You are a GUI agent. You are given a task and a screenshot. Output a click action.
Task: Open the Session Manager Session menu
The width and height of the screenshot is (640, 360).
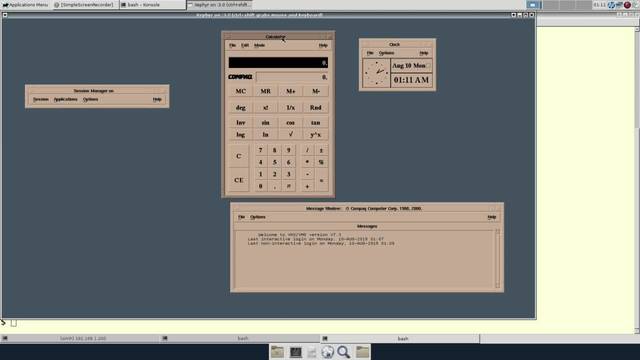click(40, 99)
